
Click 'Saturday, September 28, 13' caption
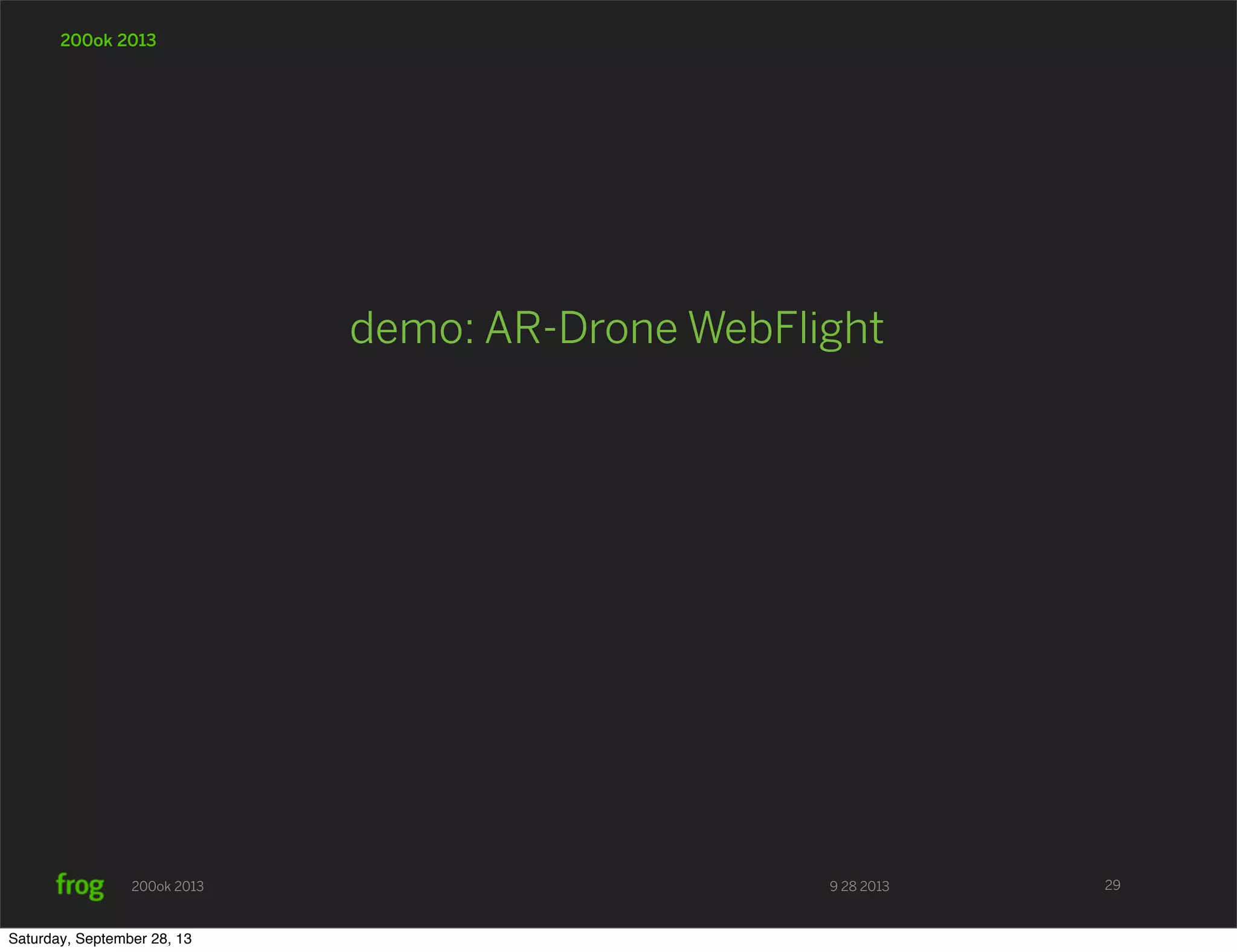coord(100,939)
